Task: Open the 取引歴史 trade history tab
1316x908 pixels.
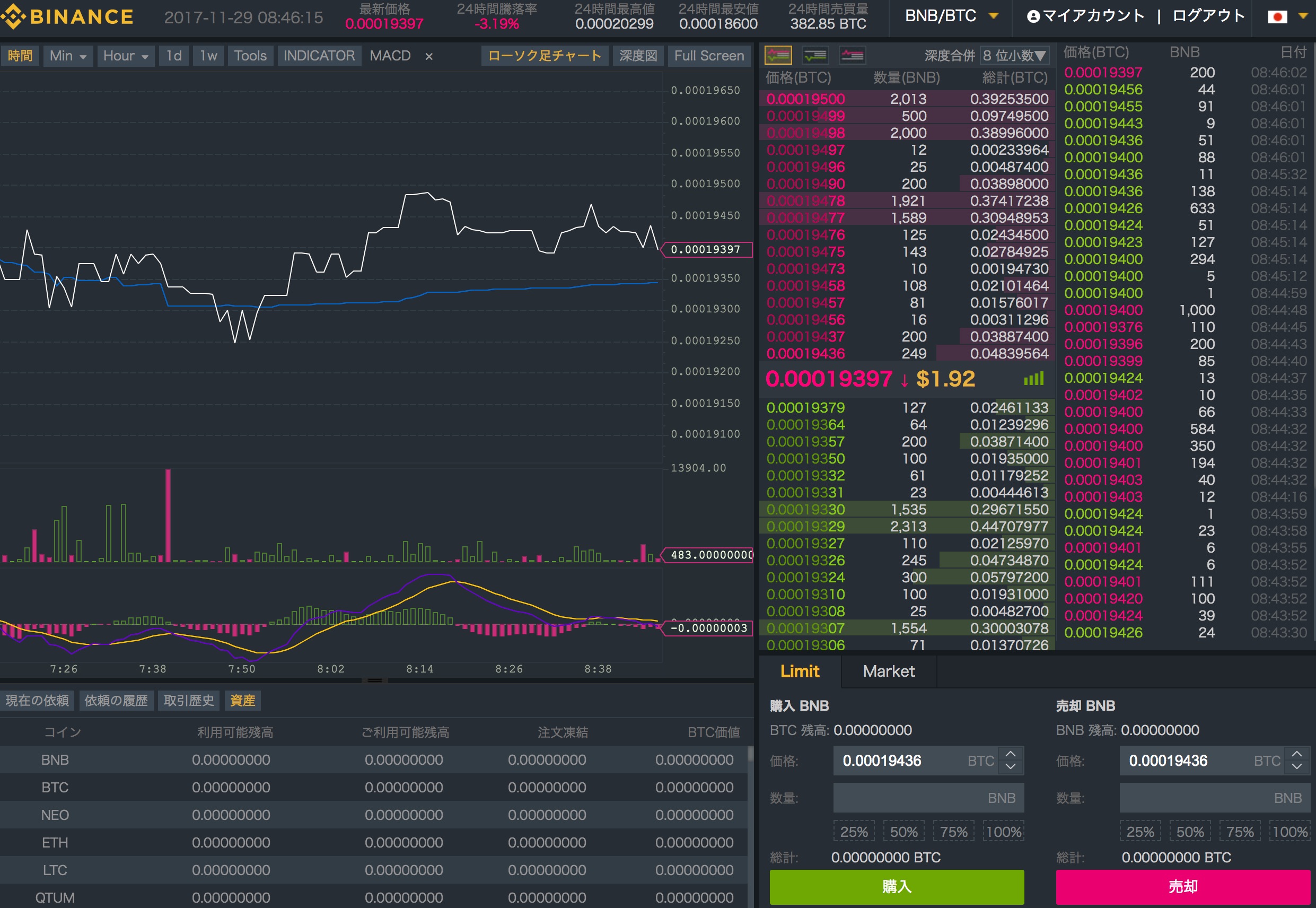Action: coord(189,700)
